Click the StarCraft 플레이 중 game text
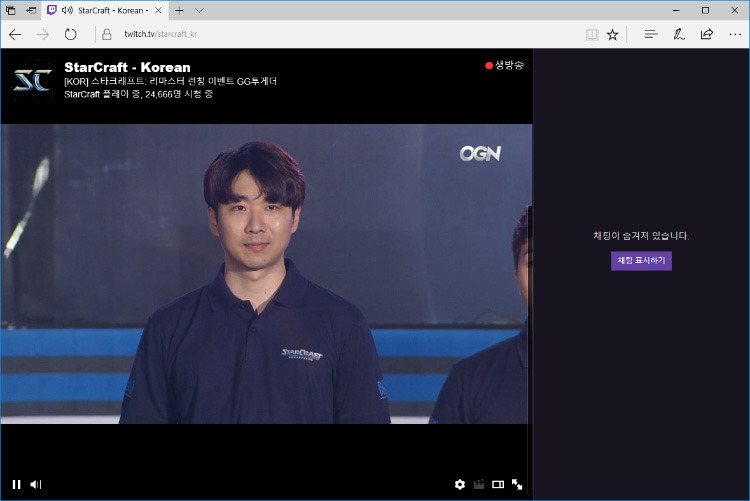 103,94
